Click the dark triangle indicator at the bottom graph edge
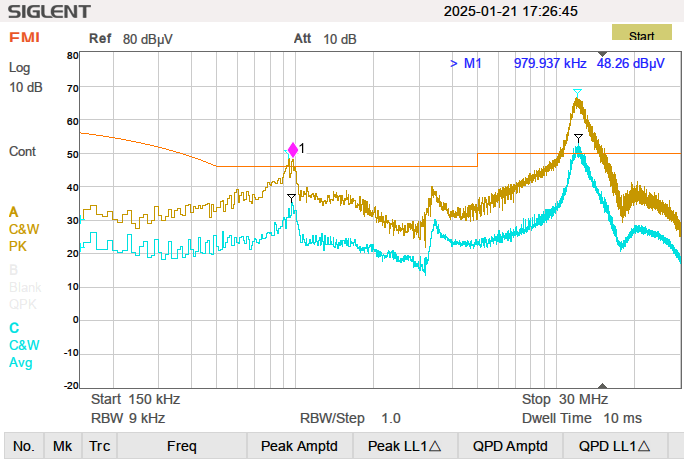This screenshot has height=459, width=684. click(602, 386)
